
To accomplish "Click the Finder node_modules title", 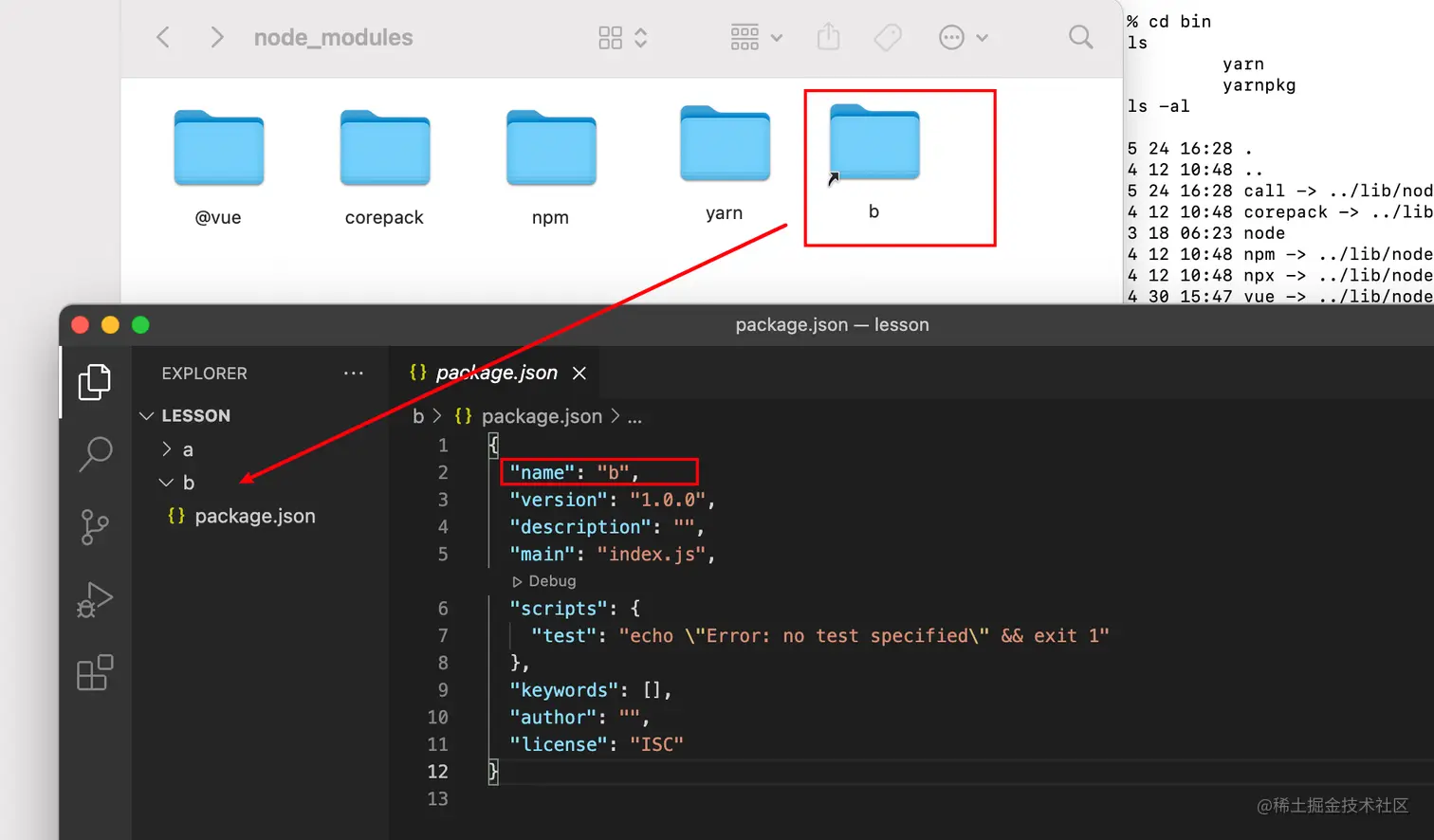I will click(334, 37).
